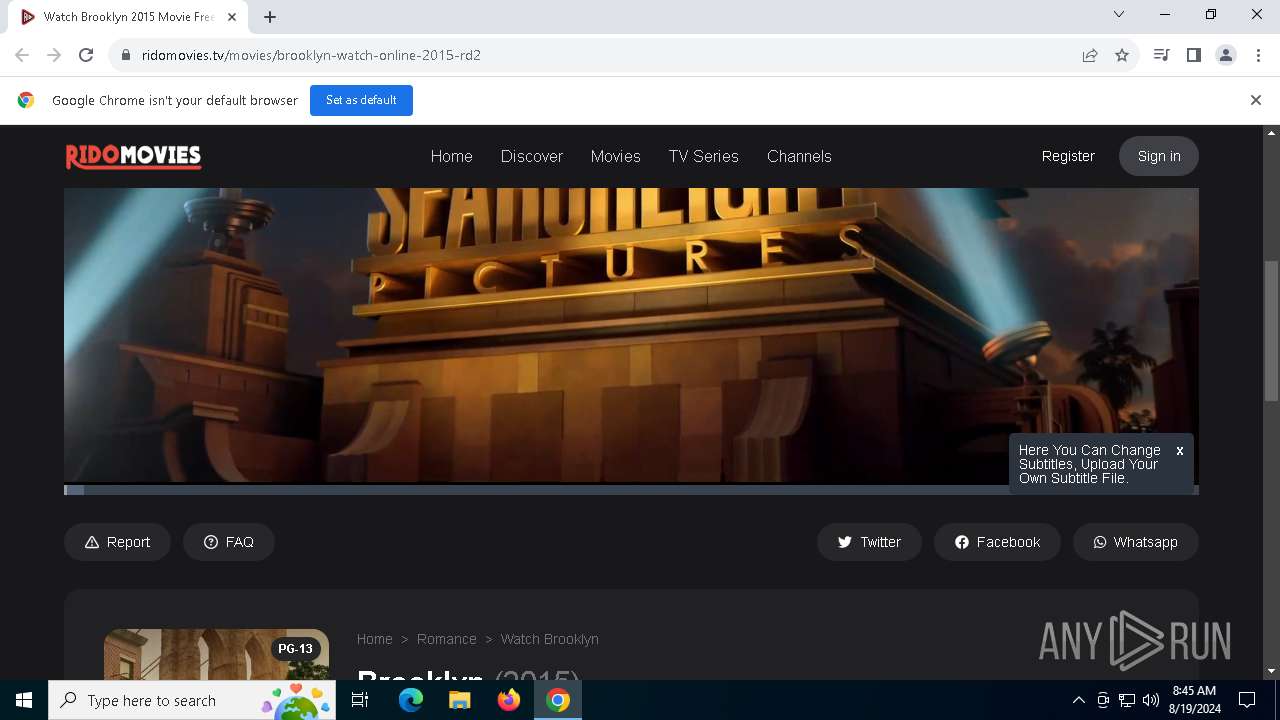Image resolution: width=1280 pixels, height=720 pixels.
Task: Open the FAQ button
Action: (x=229, y=542)
